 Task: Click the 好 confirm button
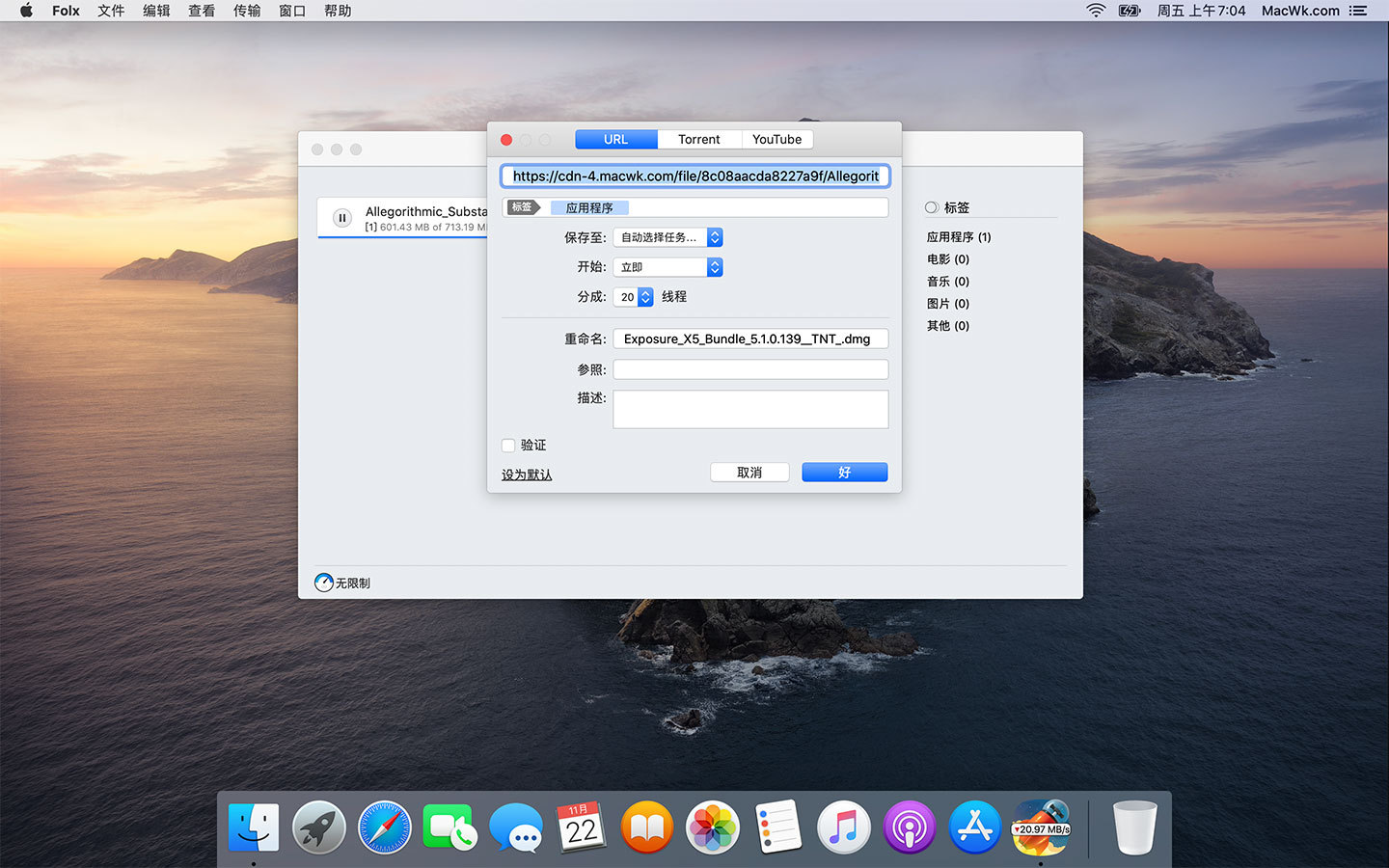844,473
